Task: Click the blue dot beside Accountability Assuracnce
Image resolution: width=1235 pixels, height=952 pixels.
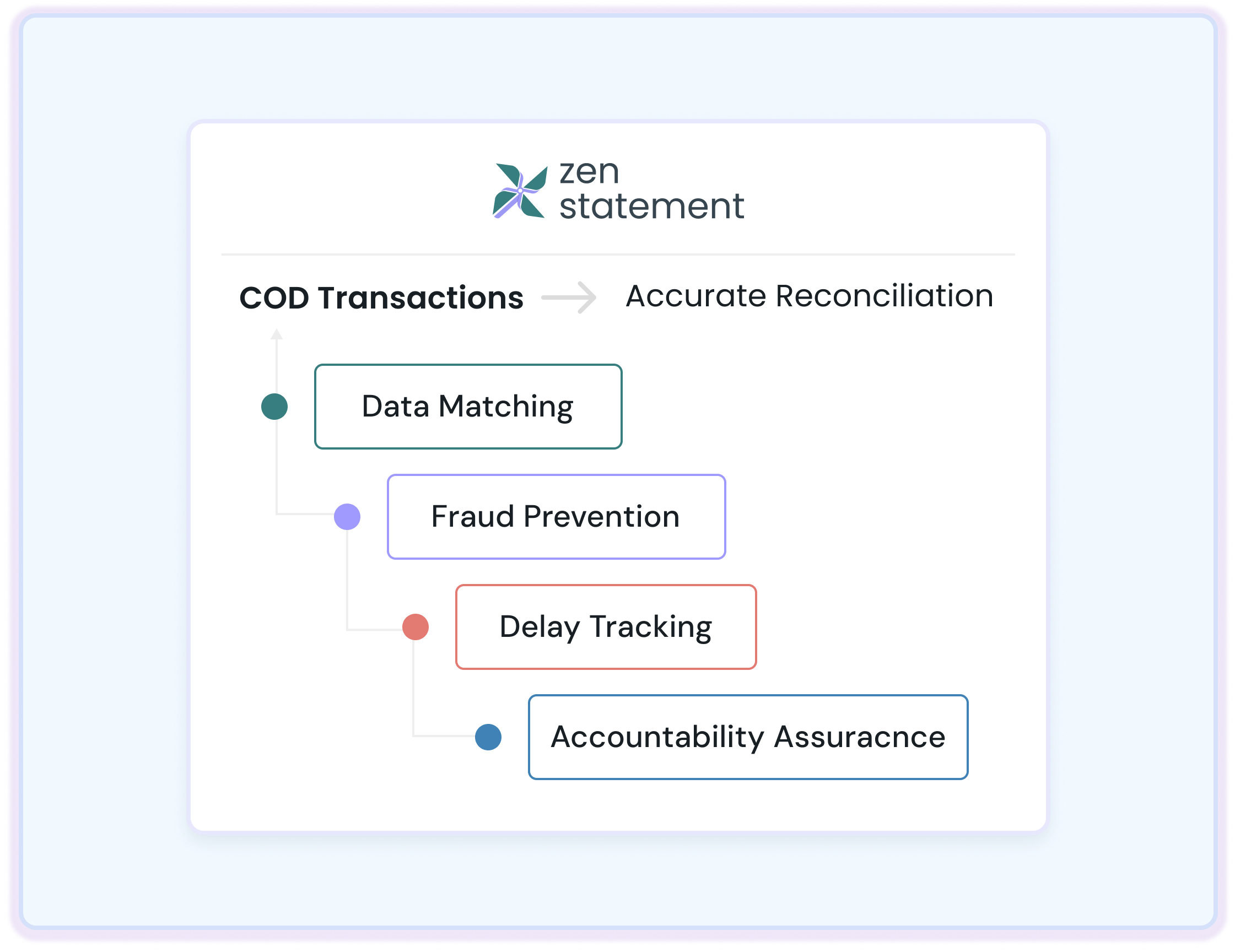Action: coord(489,737)
